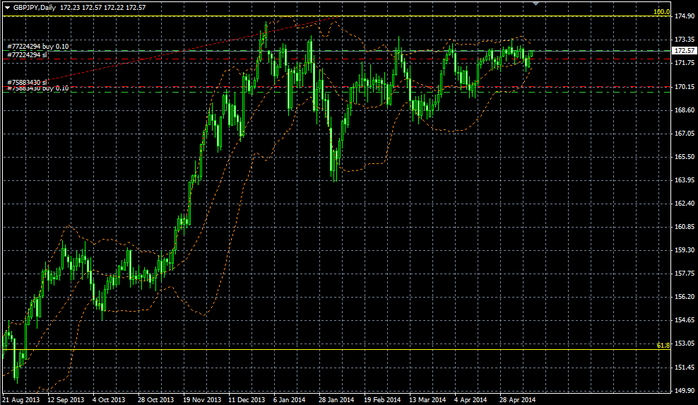Select order label #75883430 buy 0.10

click(x=38, y=89)
